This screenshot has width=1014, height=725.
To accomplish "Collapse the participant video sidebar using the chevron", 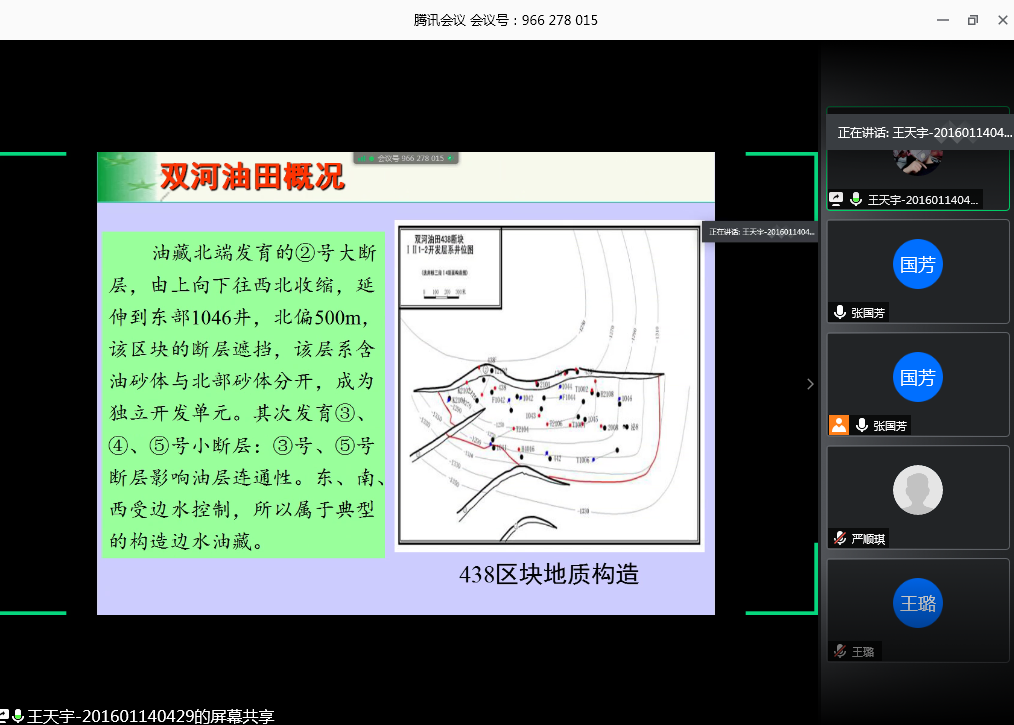I will pos(810,384).
